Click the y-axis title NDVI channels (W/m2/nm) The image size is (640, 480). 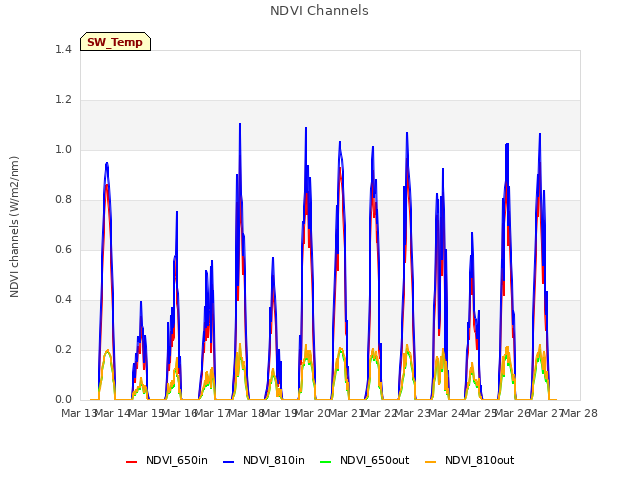14,227
